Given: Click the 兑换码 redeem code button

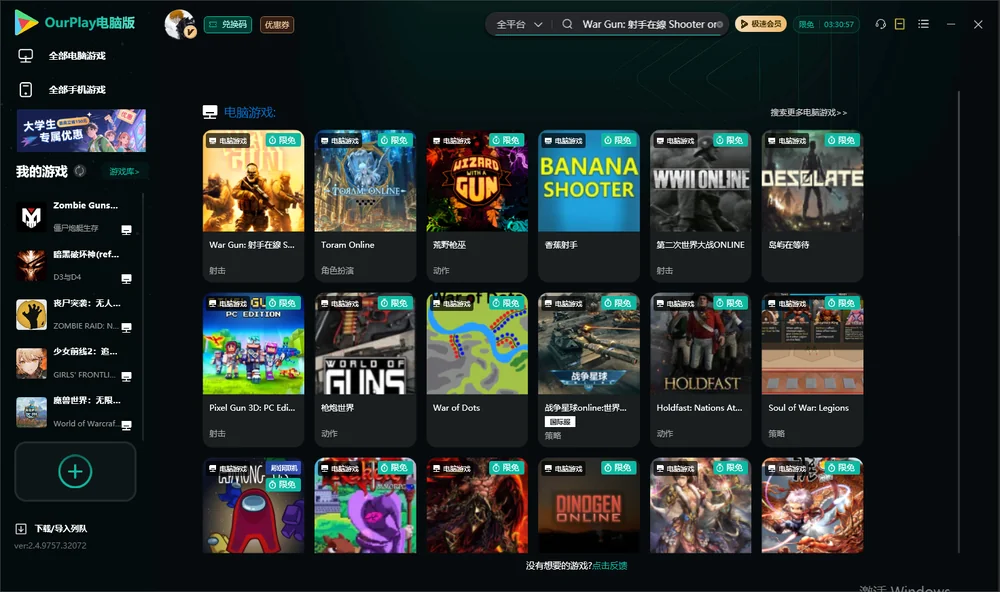Looking at the screenshot, I should pos(228,24).
